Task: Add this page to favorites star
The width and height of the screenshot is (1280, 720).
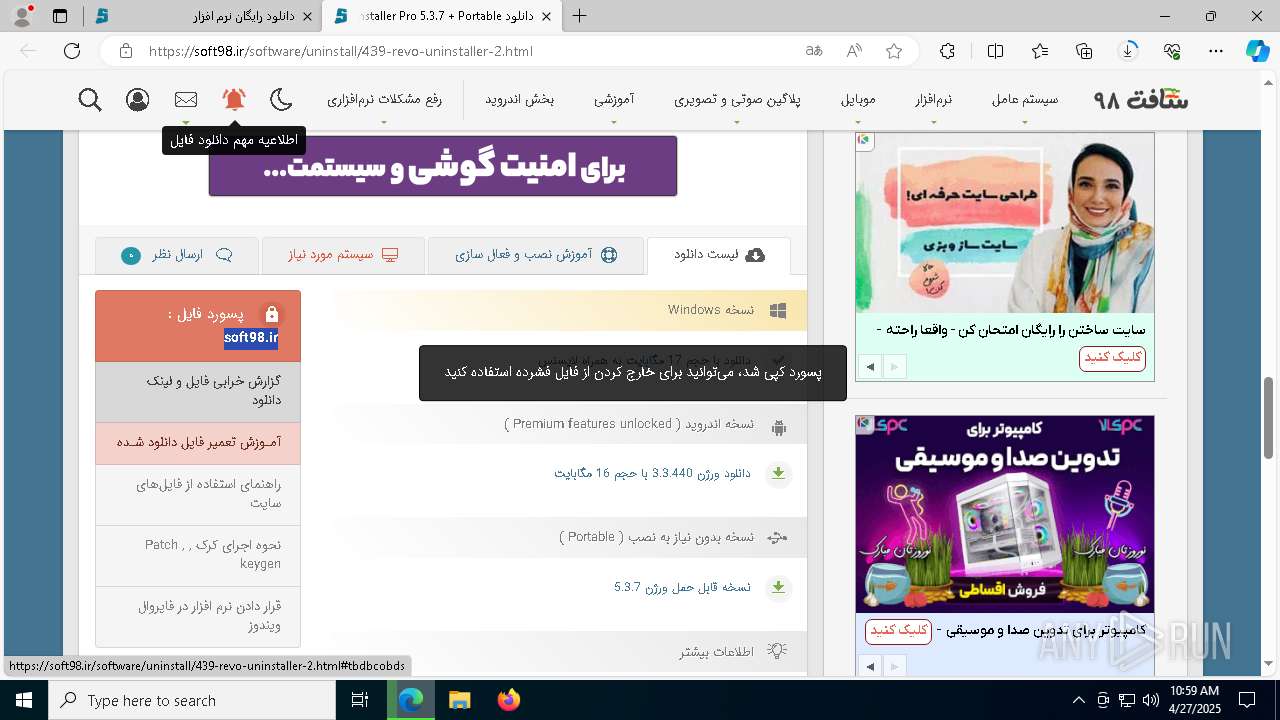Action: click(894, 51)
